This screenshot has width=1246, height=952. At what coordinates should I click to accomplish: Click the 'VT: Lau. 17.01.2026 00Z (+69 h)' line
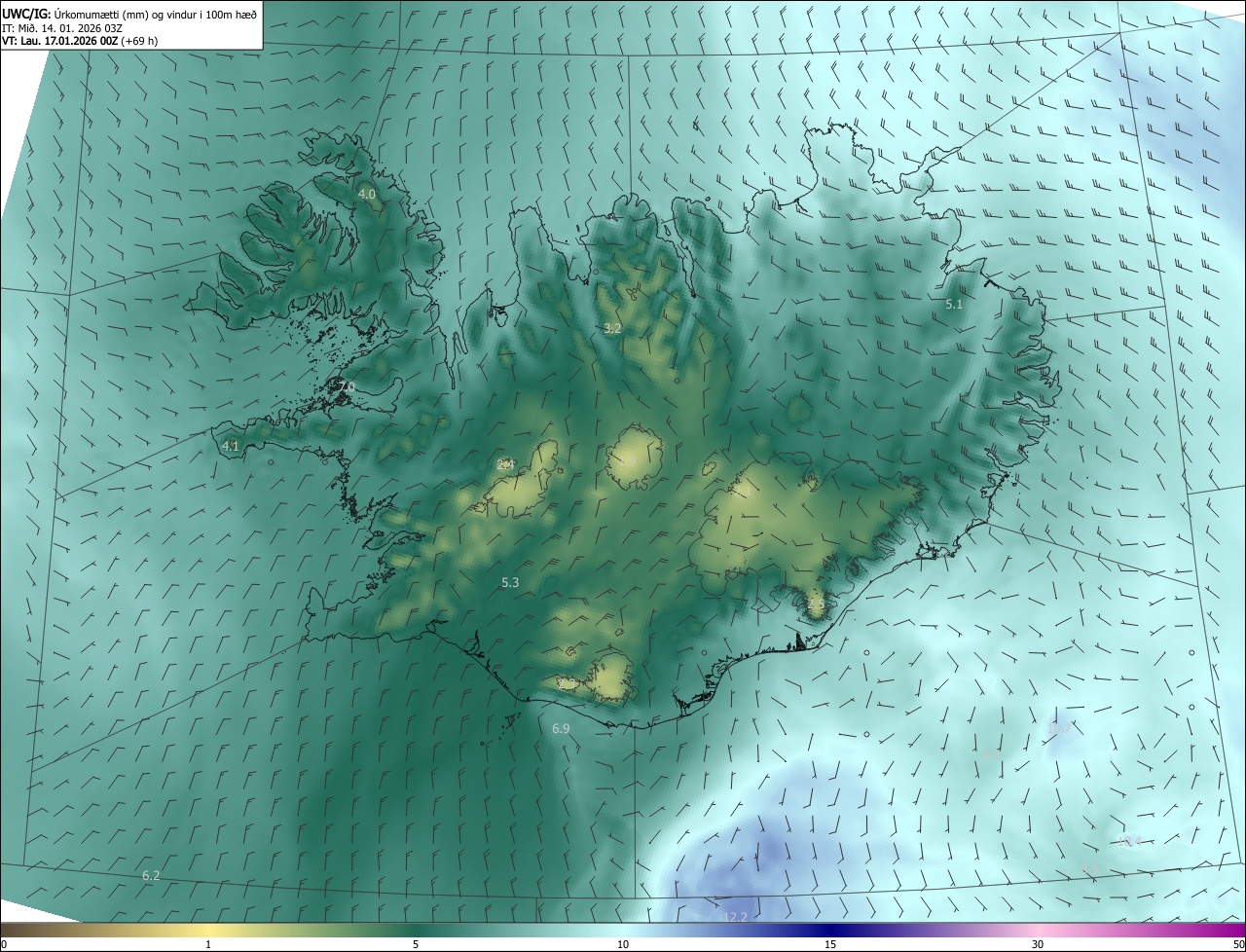click(x=80, y=42)
